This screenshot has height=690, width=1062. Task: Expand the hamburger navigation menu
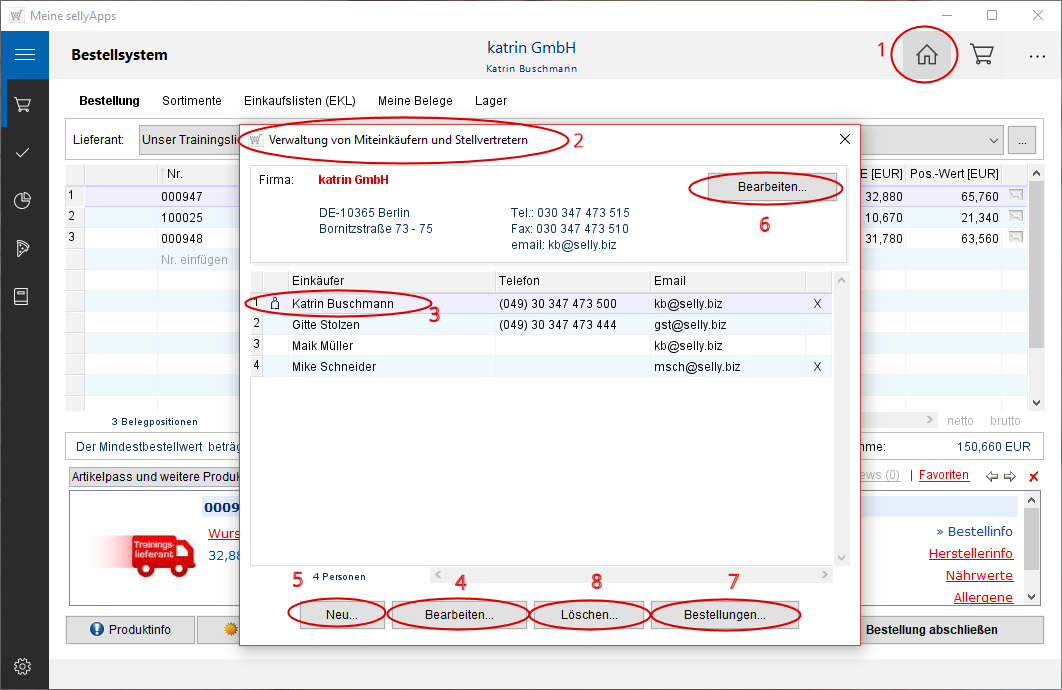click(24, 55)
